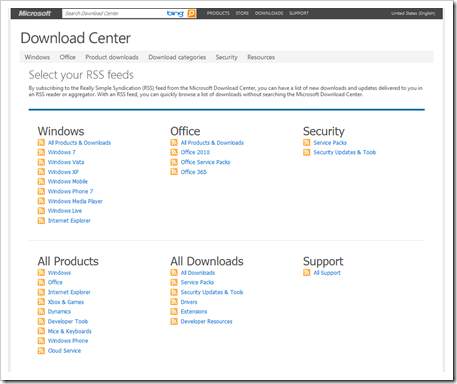The height and width of the screenshot is (384, 457).
Task: Open Service Packs feed under All Downloads
Action: [x=197, y=282]
